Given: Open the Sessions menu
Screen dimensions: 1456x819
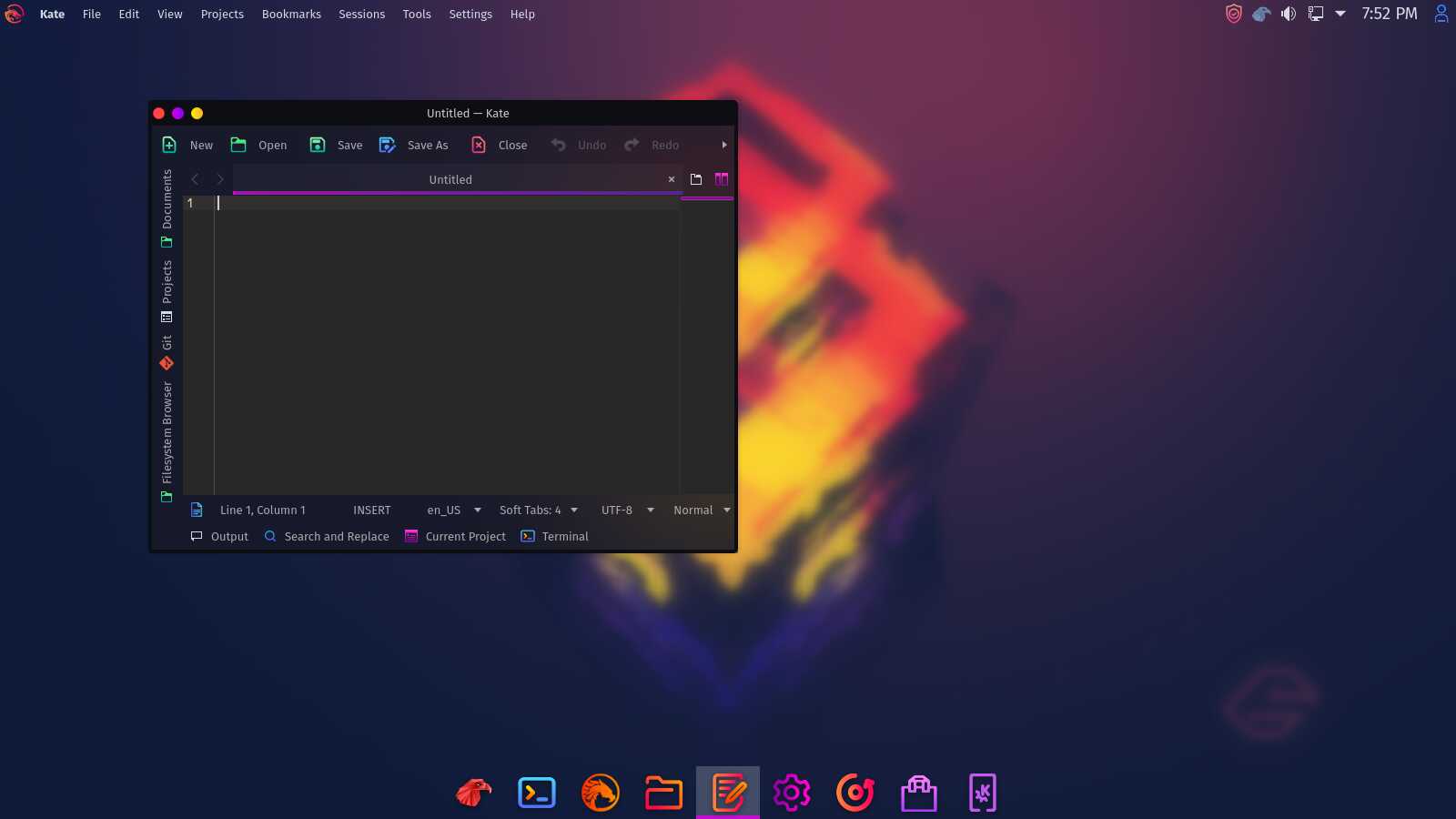Looking at the screenshot, I should point(361,14).
